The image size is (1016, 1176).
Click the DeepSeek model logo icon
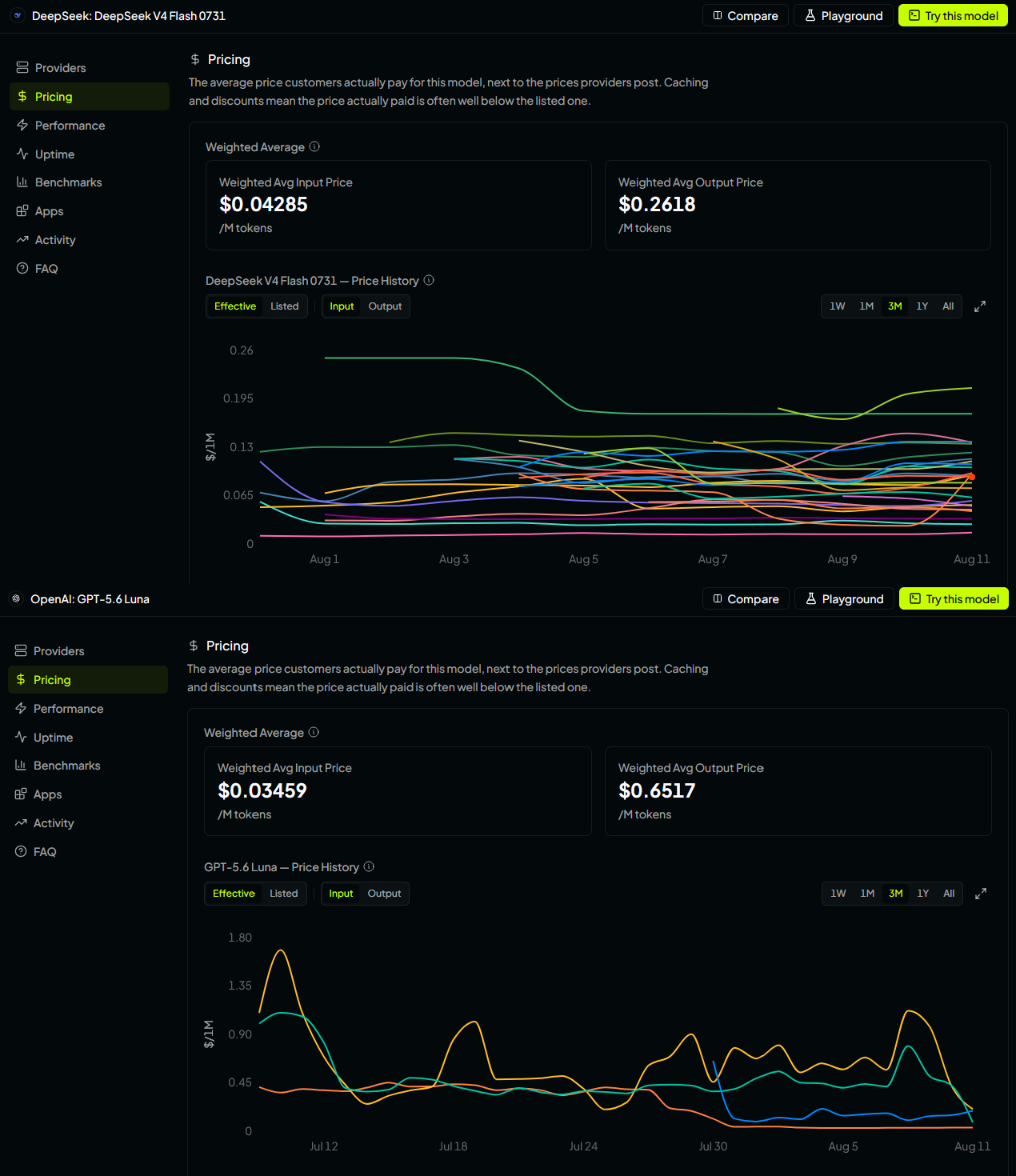18,15
